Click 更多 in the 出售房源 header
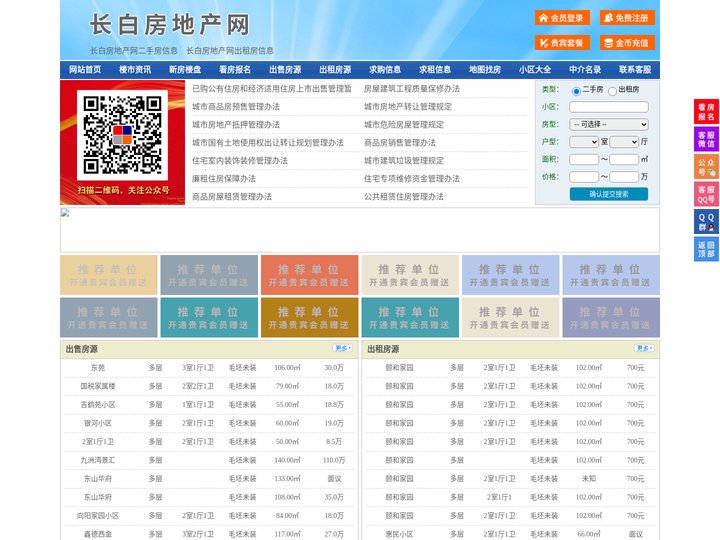Image resolution: width=720 pixels, height=540 pixels. click(343, 349)
